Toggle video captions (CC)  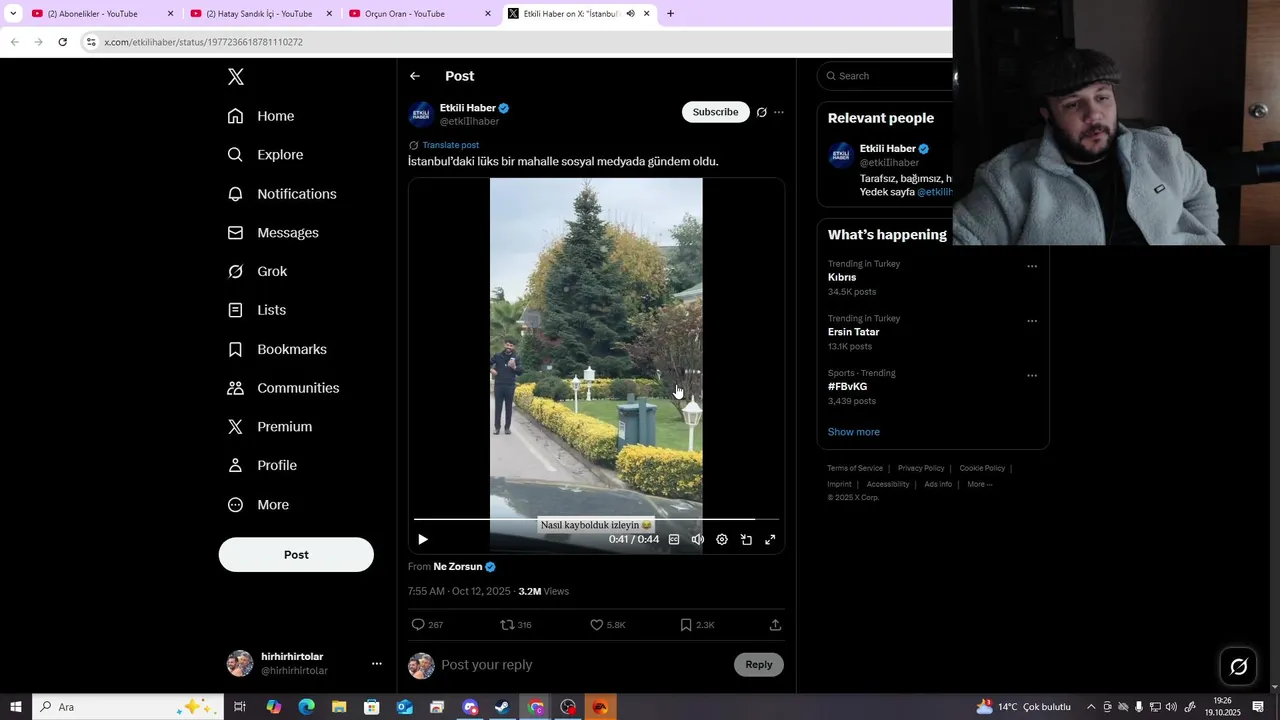pos(674,540)
